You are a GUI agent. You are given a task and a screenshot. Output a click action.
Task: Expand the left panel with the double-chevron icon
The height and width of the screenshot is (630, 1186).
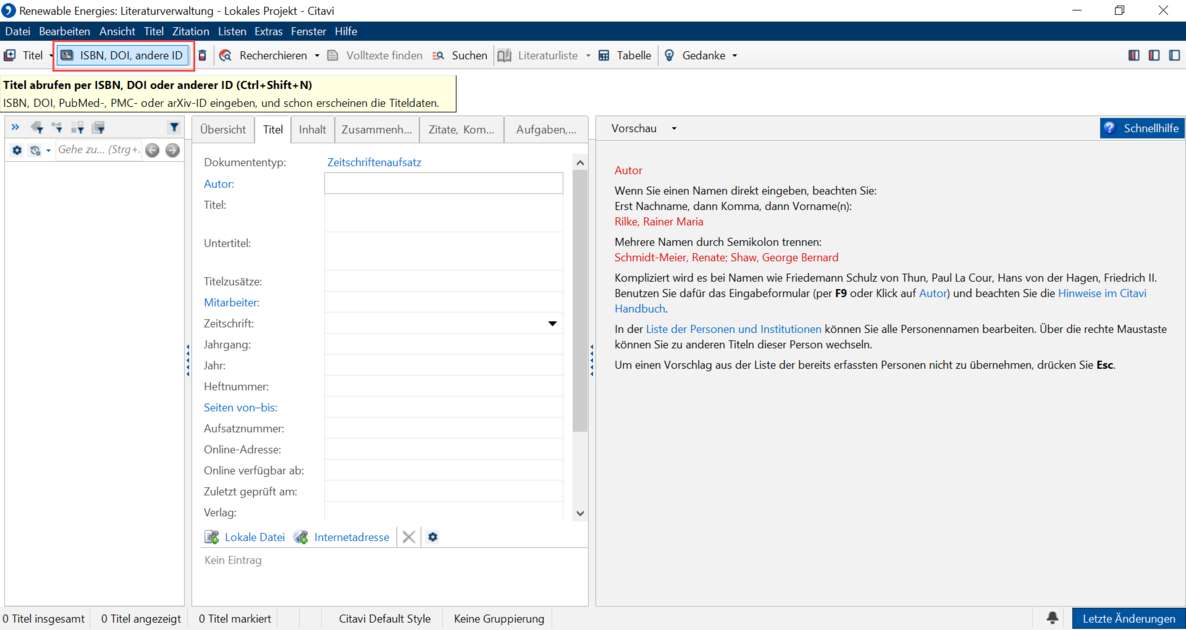(16, 127)
